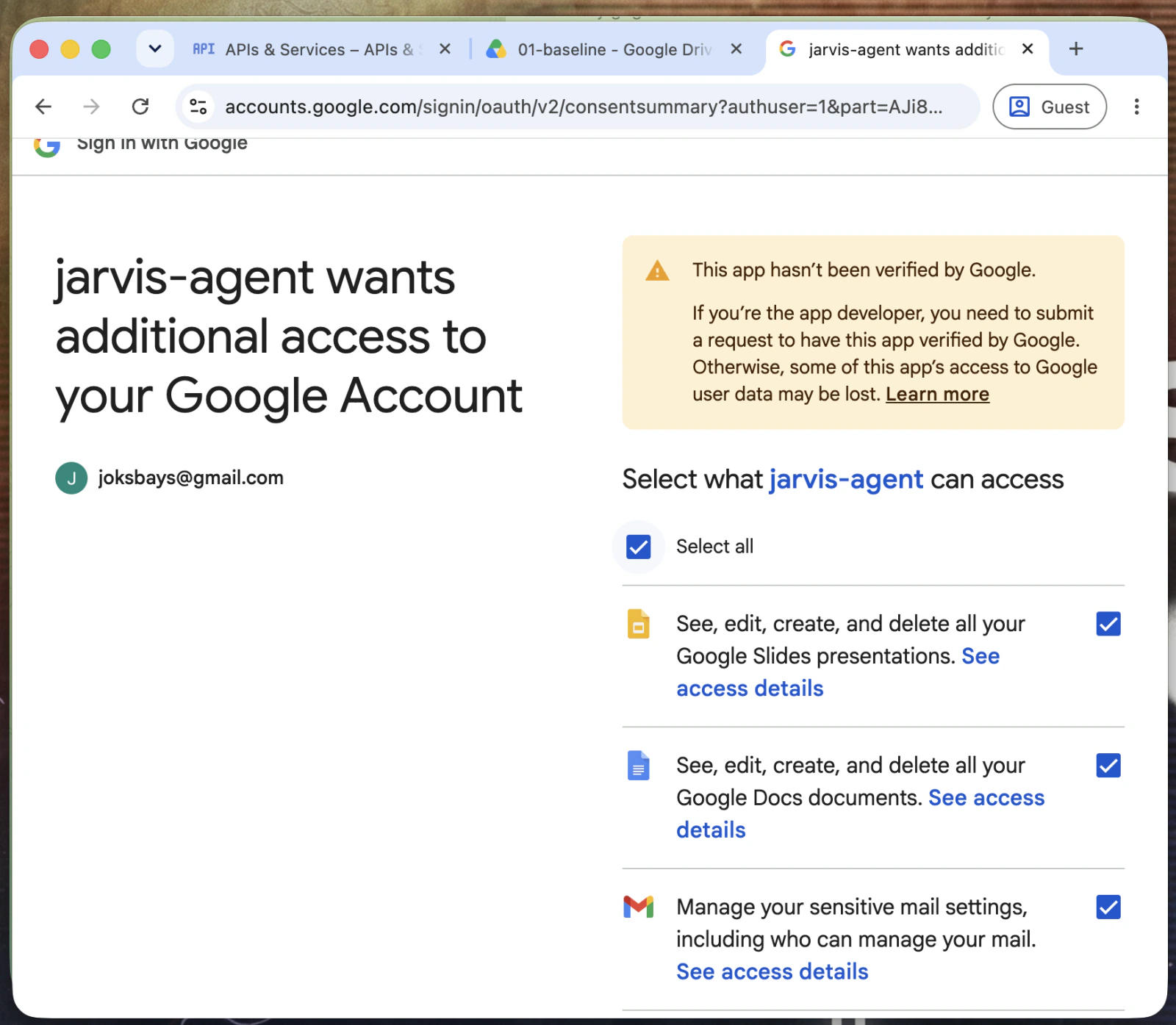
Task: Click the 'Select what jarvis-agent can access' heading
Action: pyautogui.click(x=843, y=479)
